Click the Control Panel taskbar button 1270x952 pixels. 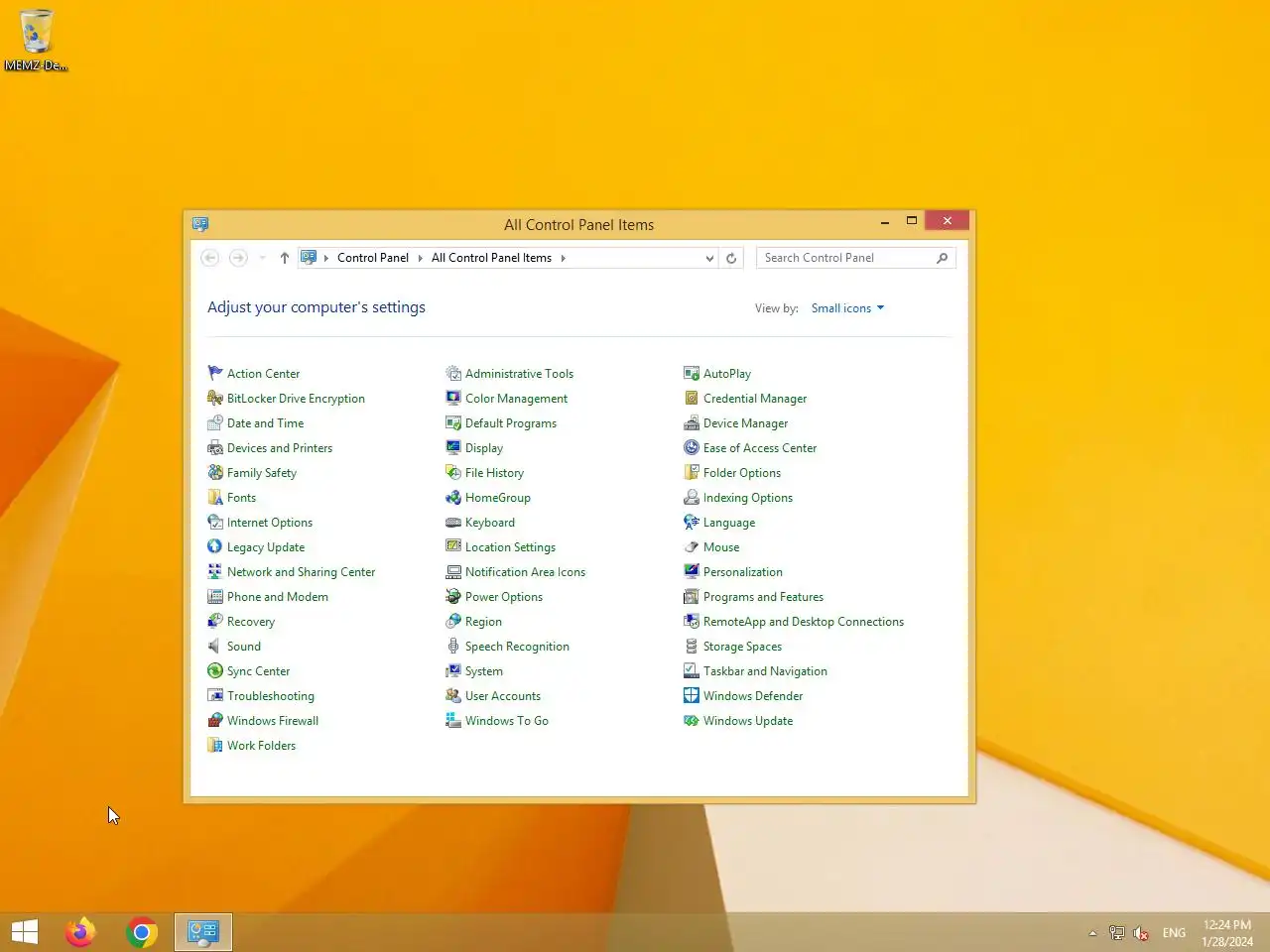tap(203, 932)
